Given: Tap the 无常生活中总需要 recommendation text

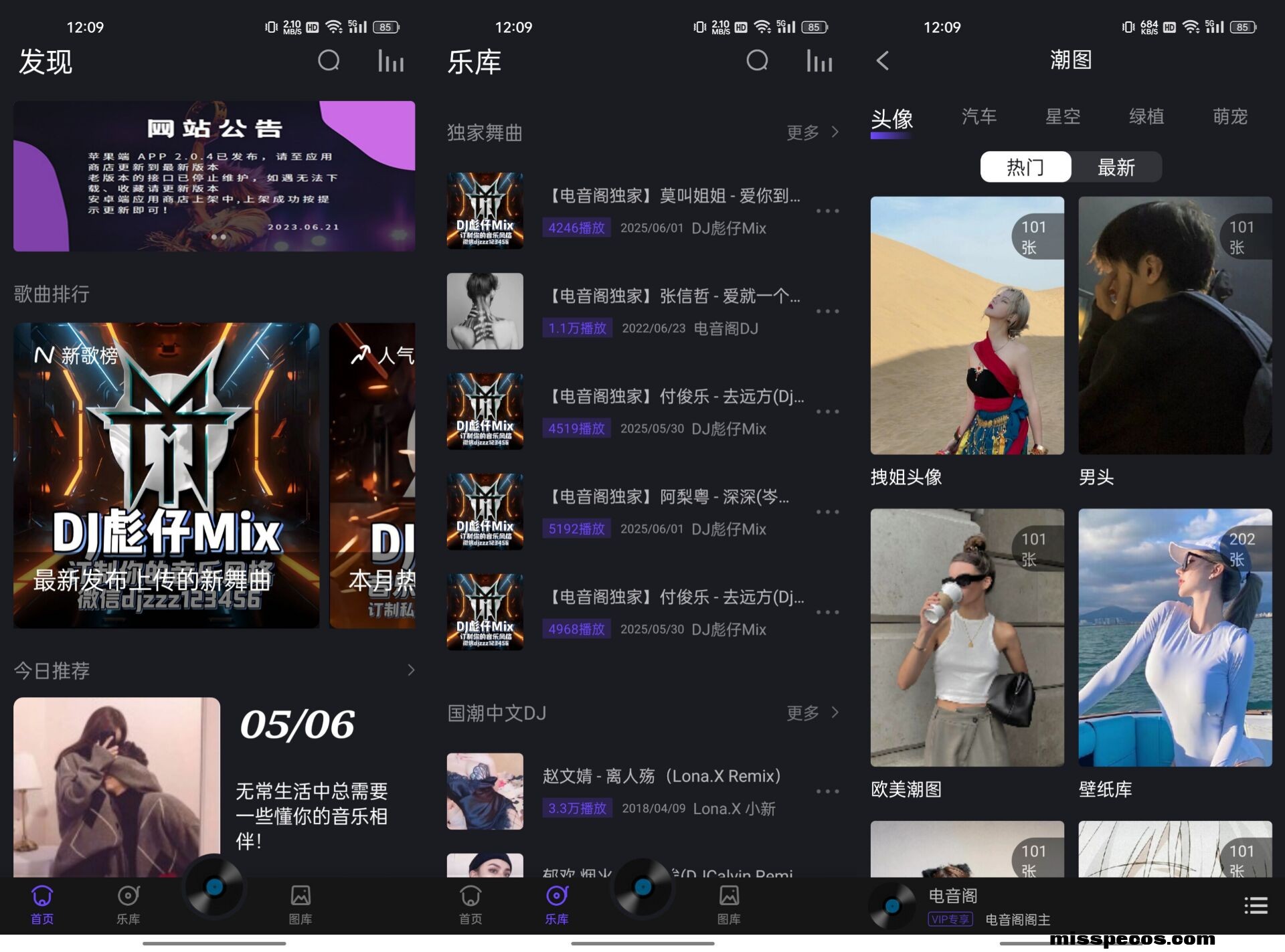Looking at the screenshot, I should coord(312,816).
